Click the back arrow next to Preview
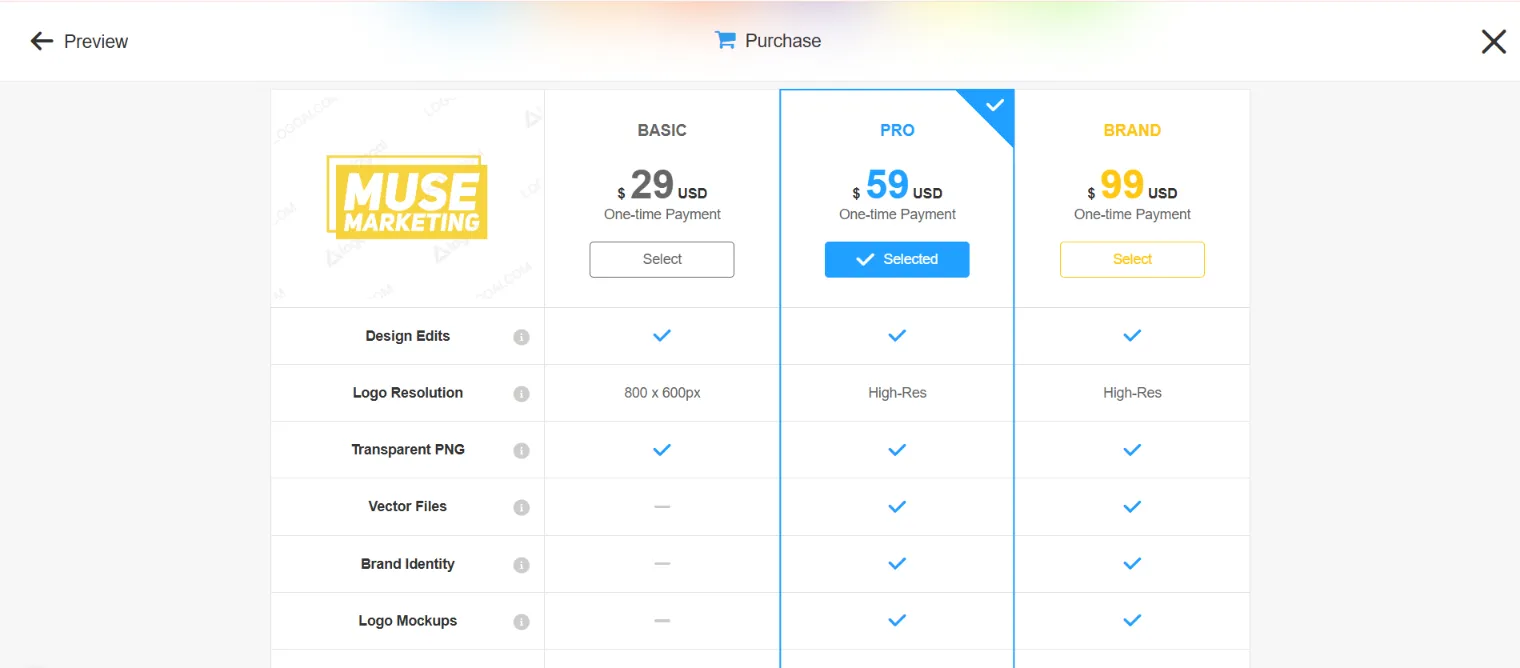The image size is (1520, 668). point(41,41)
